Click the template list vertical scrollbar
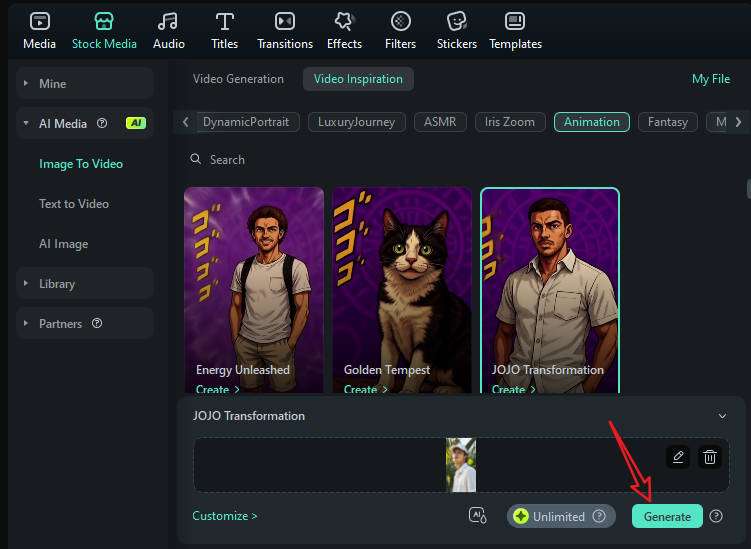 [x=748, y=189]
